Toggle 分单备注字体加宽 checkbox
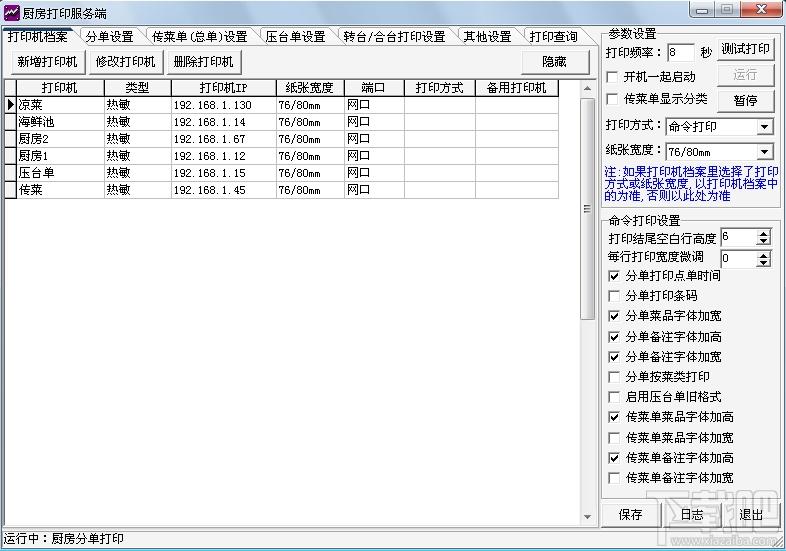Image resolution: width=786 pixels, height=551 pixels. 614,356
